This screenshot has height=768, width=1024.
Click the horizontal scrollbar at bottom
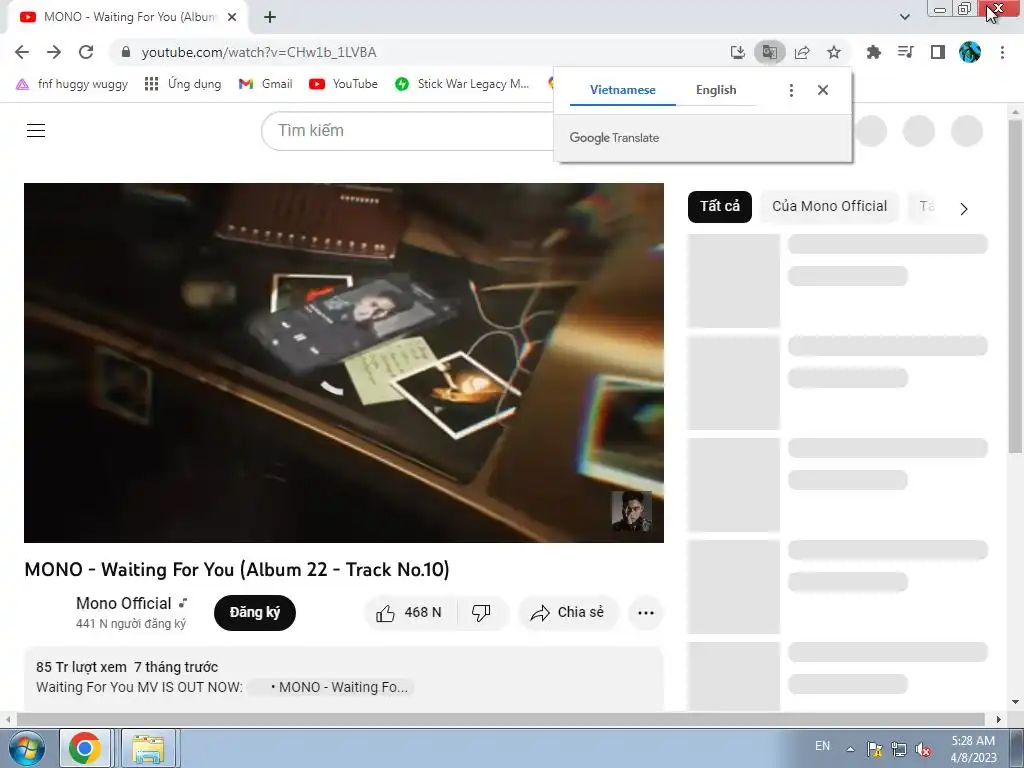(x=500, y=719)
